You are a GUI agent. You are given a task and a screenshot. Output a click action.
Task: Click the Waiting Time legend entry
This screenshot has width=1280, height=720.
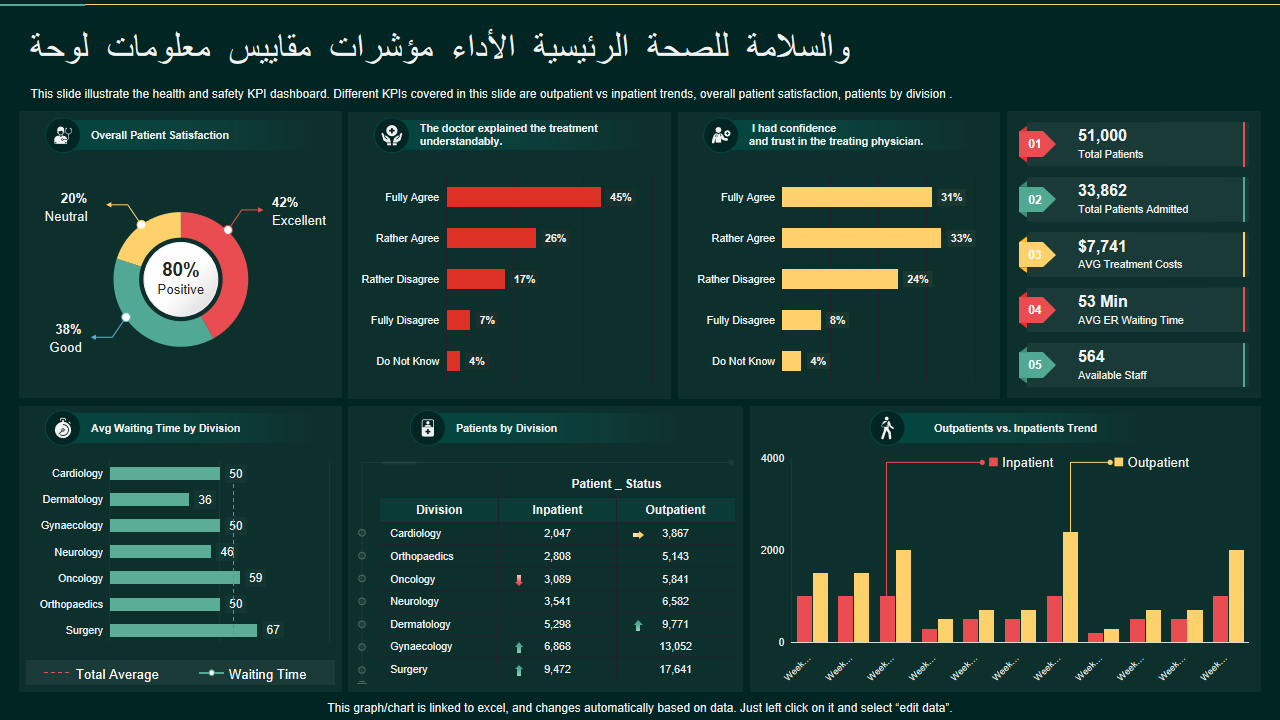point(252,674)
